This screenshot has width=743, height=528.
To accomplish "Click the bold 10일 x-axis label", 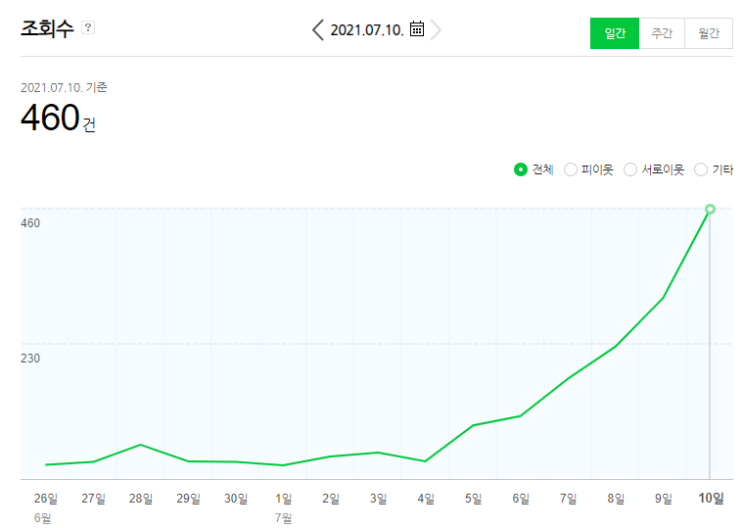I will 711,498.
